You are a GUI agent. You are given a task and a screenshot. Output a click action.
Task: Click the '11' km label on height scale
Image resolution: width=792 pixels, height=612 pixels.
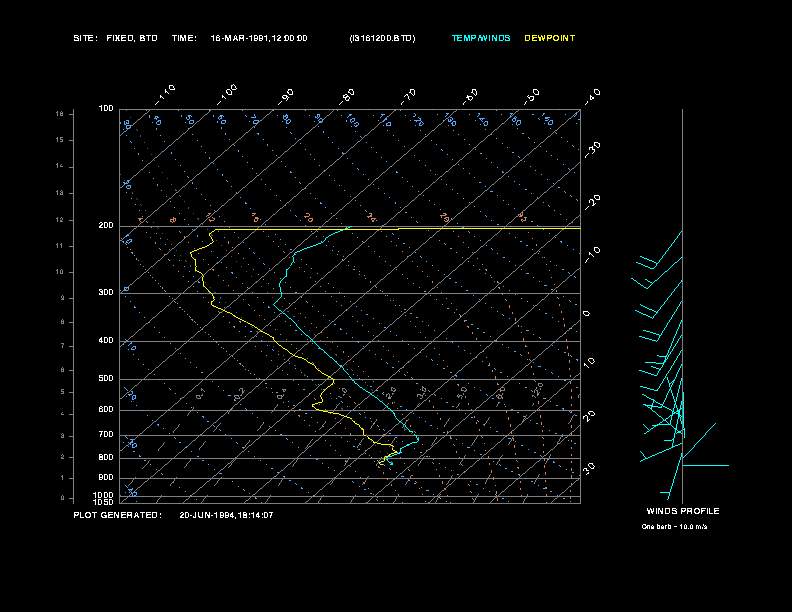60,246
